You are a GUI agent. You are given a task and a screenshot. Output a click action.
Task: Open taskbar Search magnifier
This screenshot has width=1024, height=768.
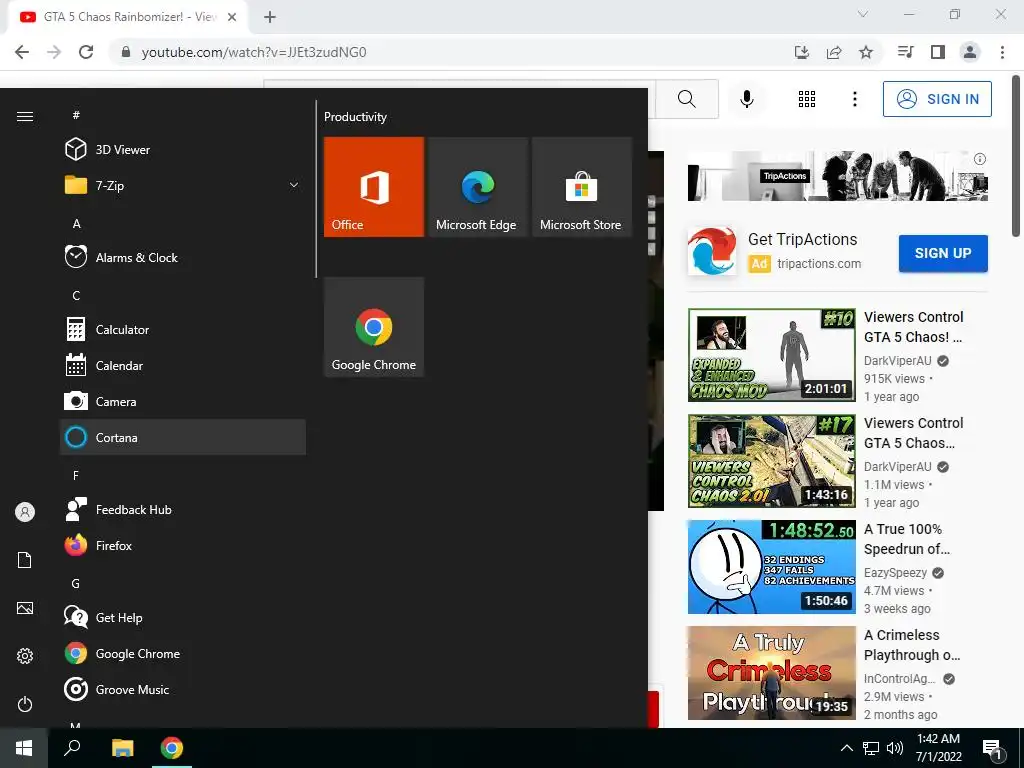[x=72, y=748]
